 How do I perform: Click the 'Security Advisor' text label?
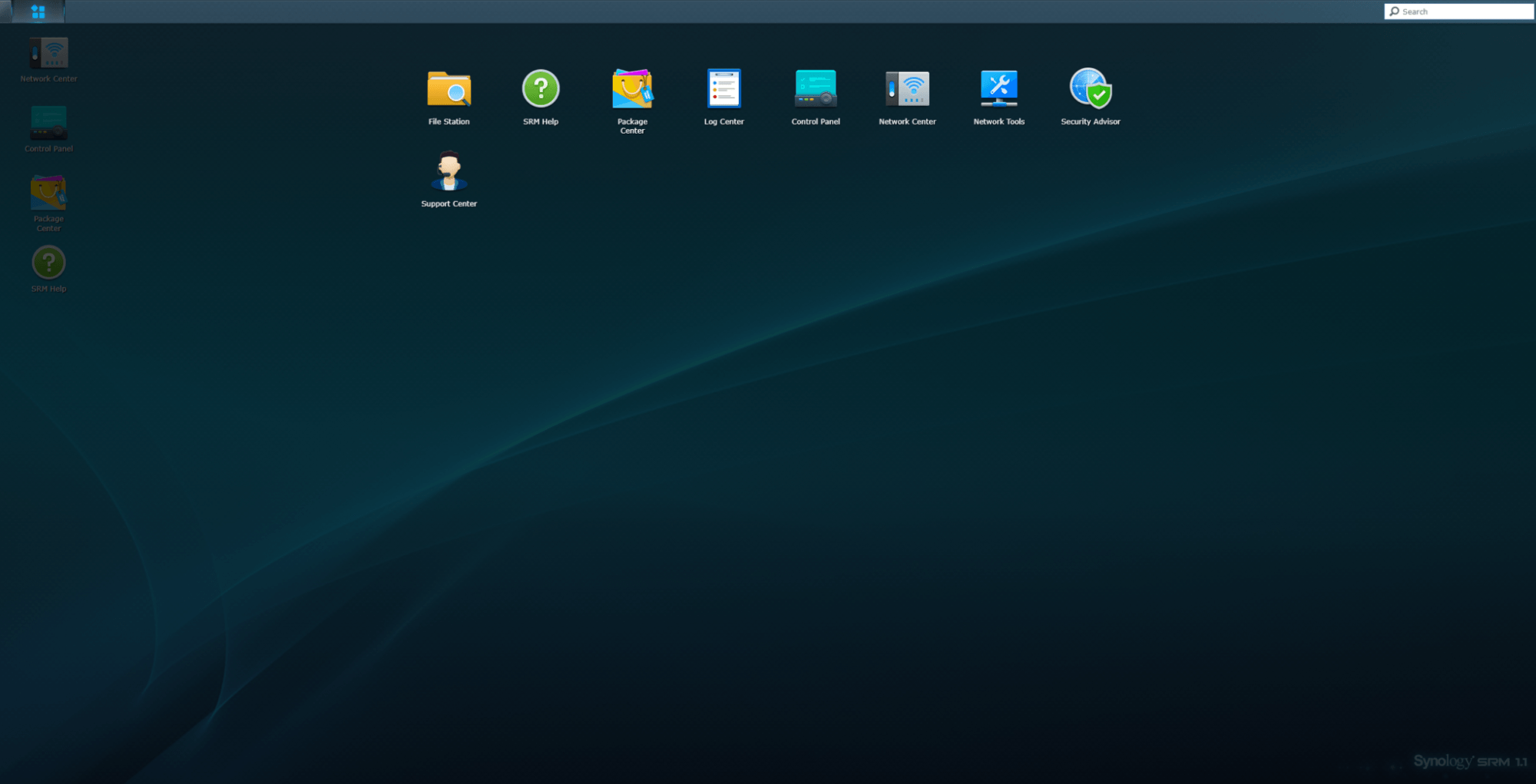1091,122
